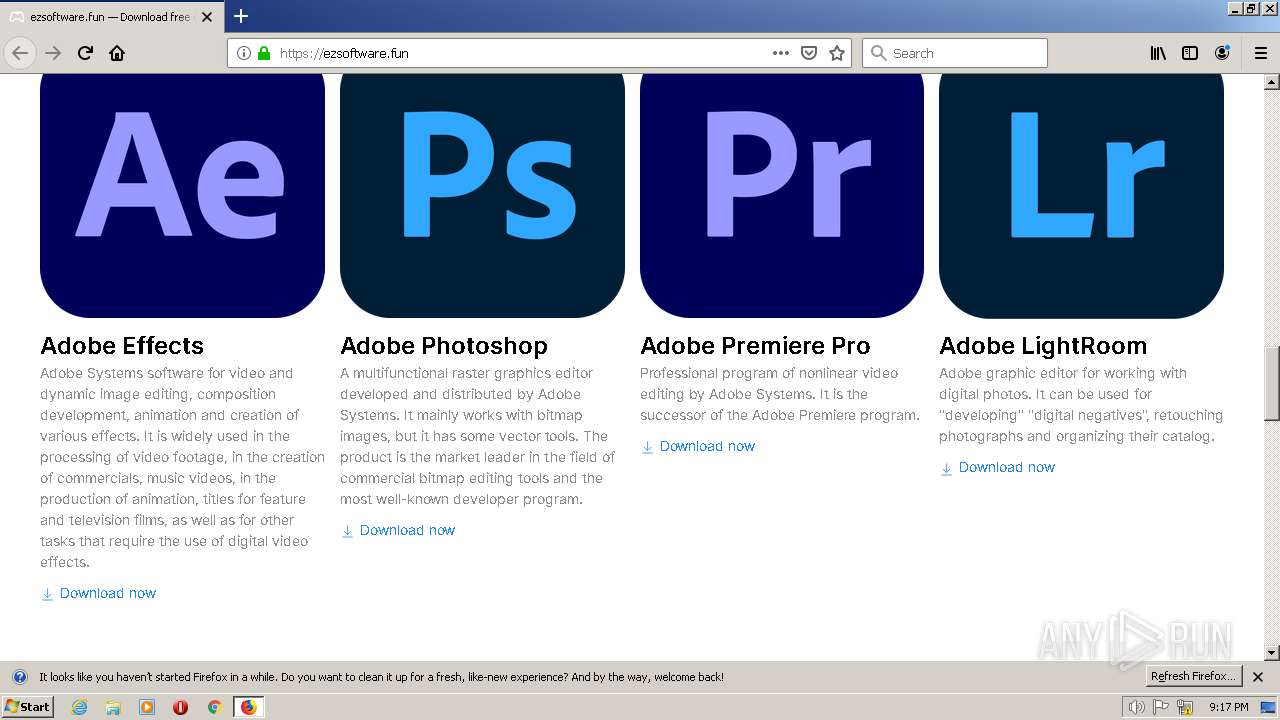Select the ezsoftware.fun browser tab

[x=111, y=17]
